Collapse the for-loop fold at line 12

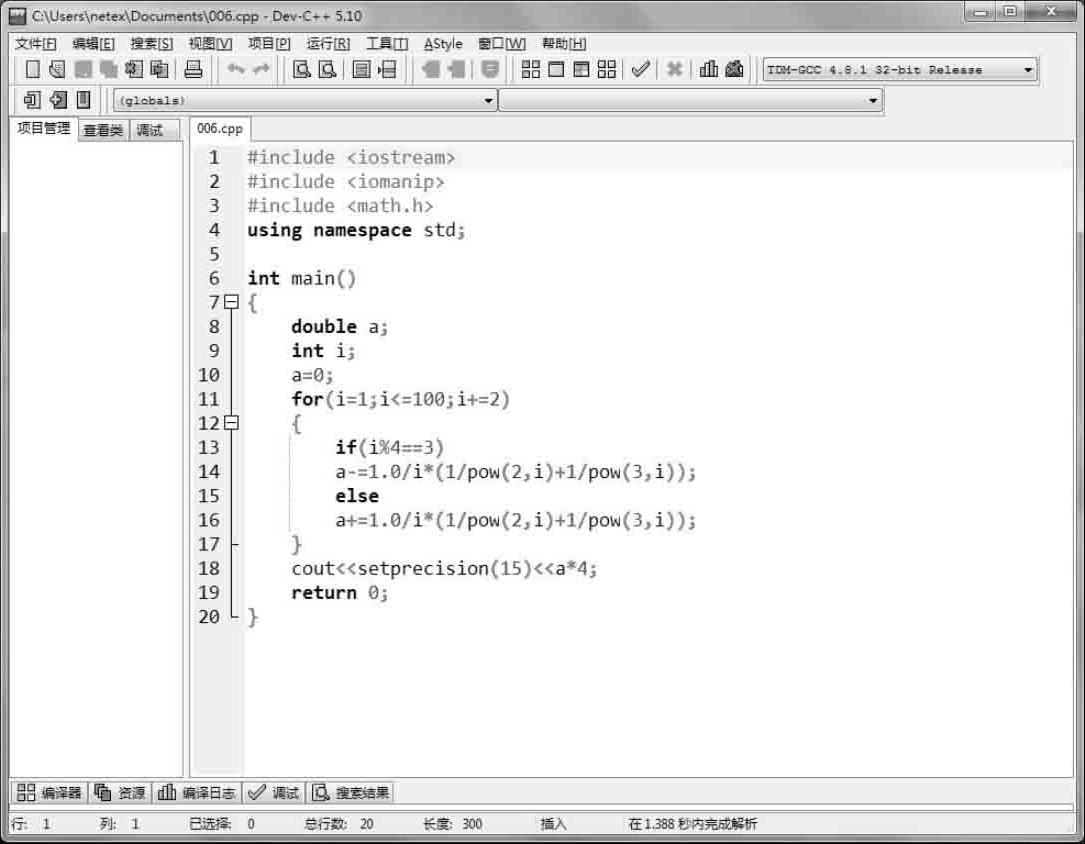(x=232, y=423)
